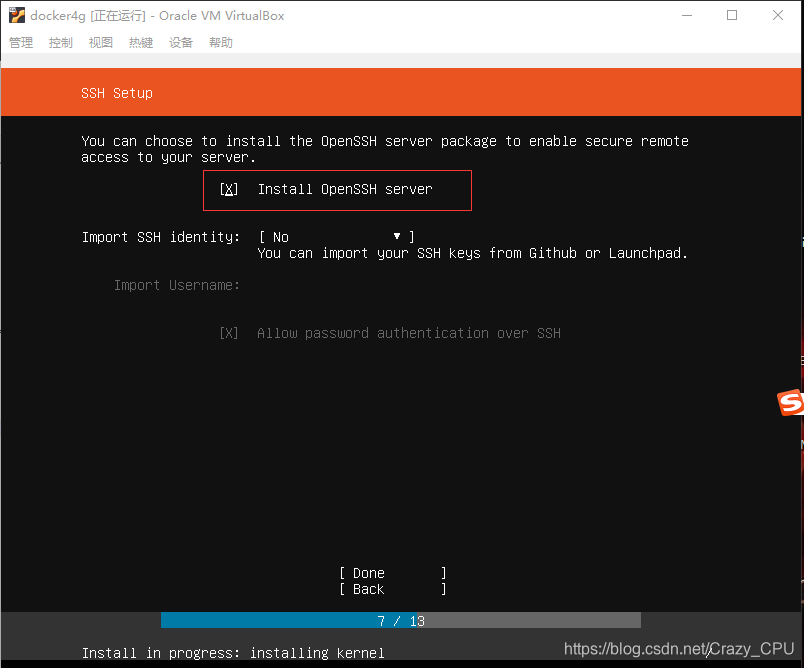Open Import SSH identity dropdown

pyautogui.click(x=337, y=237)
